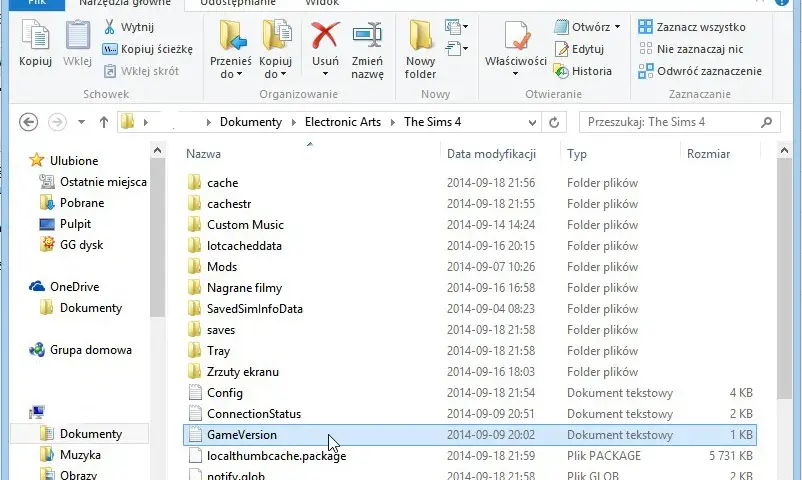
Task: Switch to Narzędzia główne tab
Action: (125, 4)
